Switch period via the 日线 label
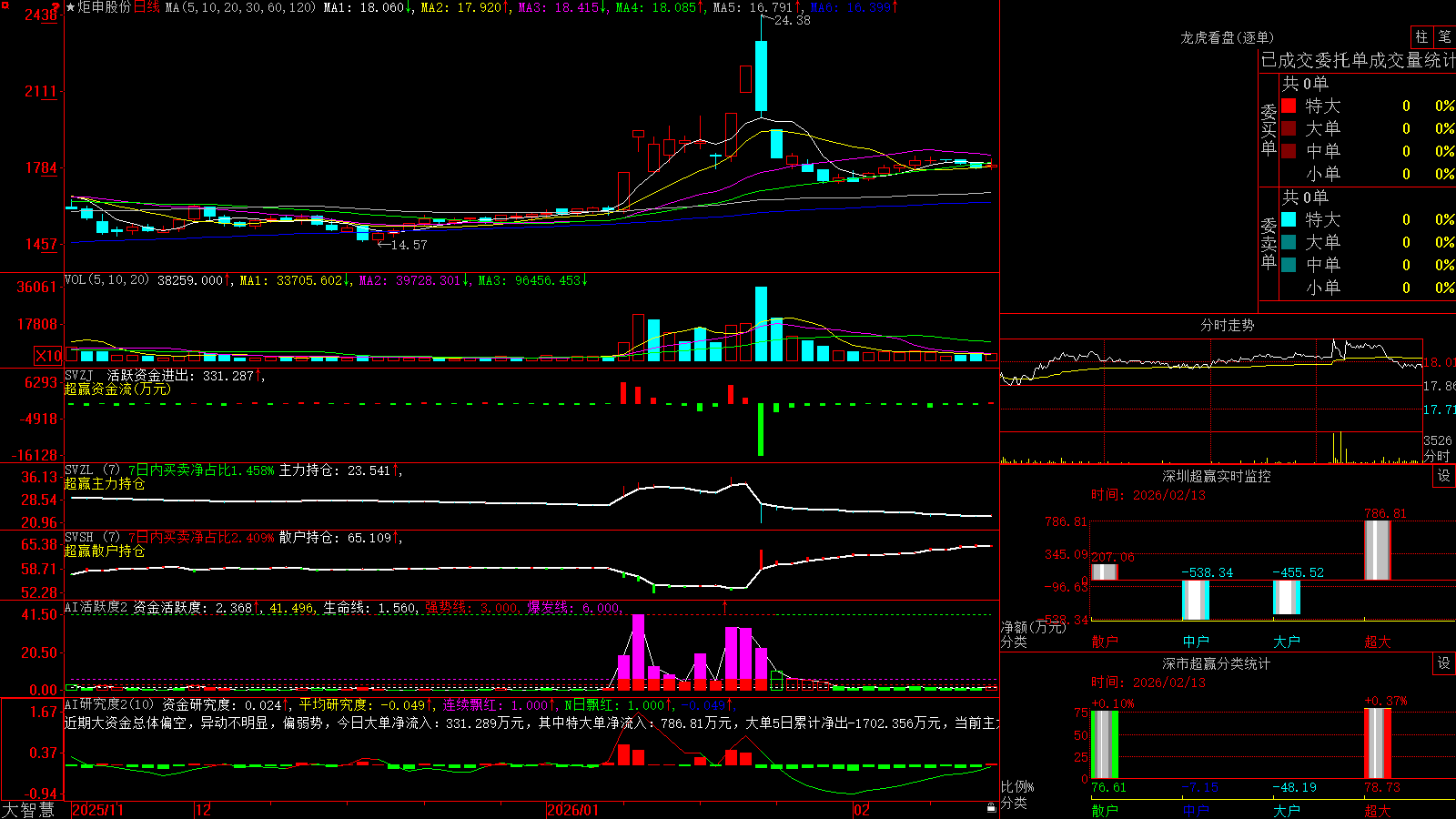This screenshot has width=1456, height=819. [x=147, y=7]
